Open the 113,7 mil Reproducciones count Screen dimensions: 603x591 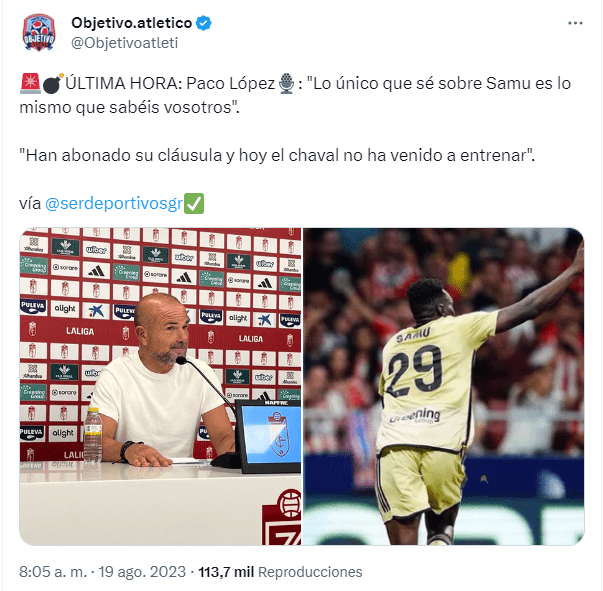pos(280,572)
